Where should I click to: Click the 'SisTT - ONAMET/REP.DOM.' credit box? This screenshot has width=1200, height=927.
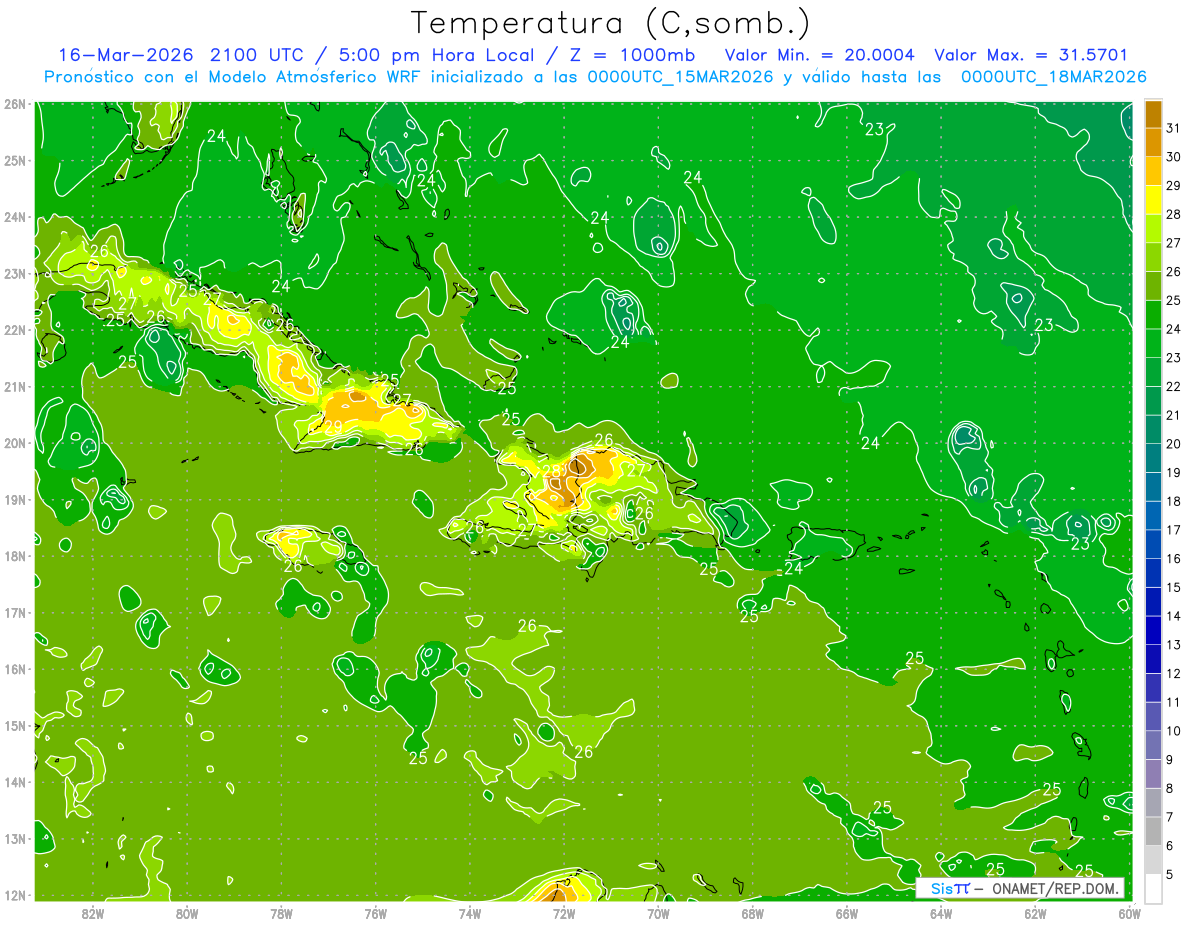point(1020,888)
